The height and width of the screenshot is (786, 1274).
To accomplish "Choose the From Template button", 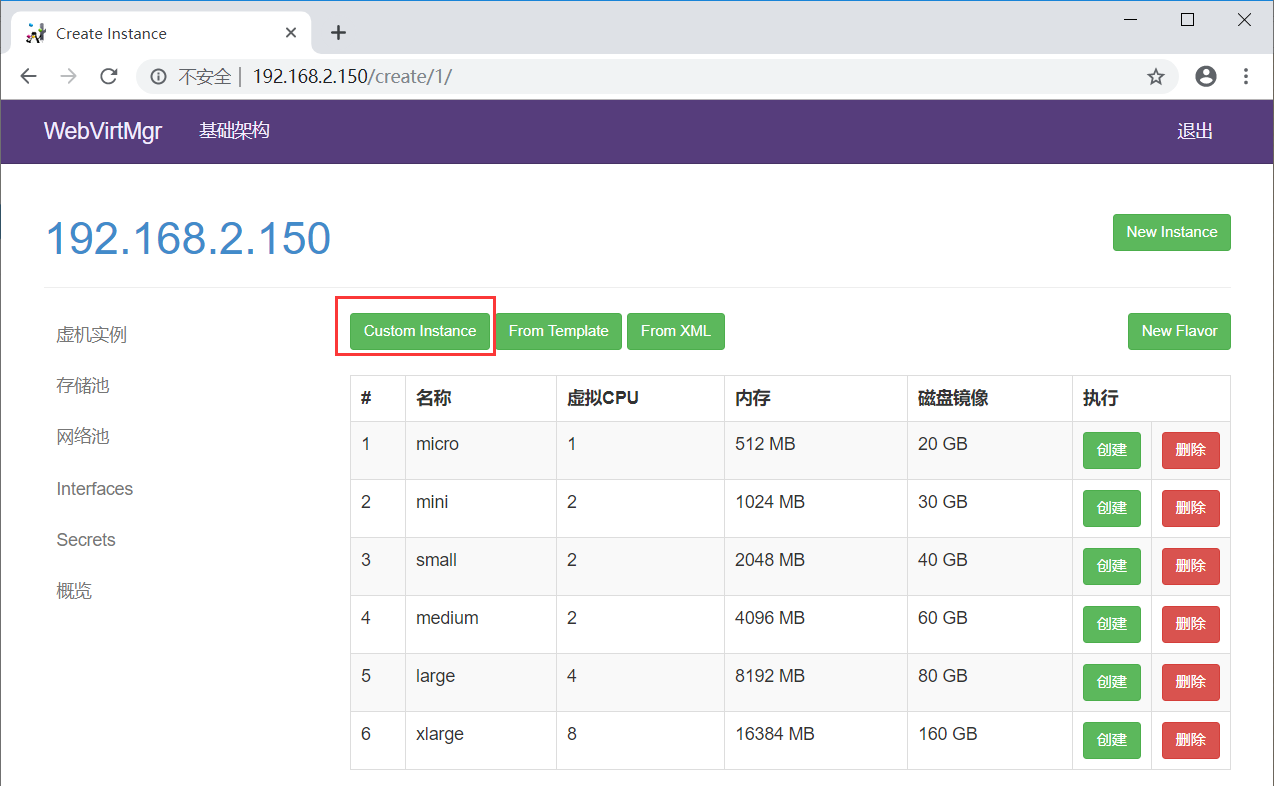I will 558,331.
